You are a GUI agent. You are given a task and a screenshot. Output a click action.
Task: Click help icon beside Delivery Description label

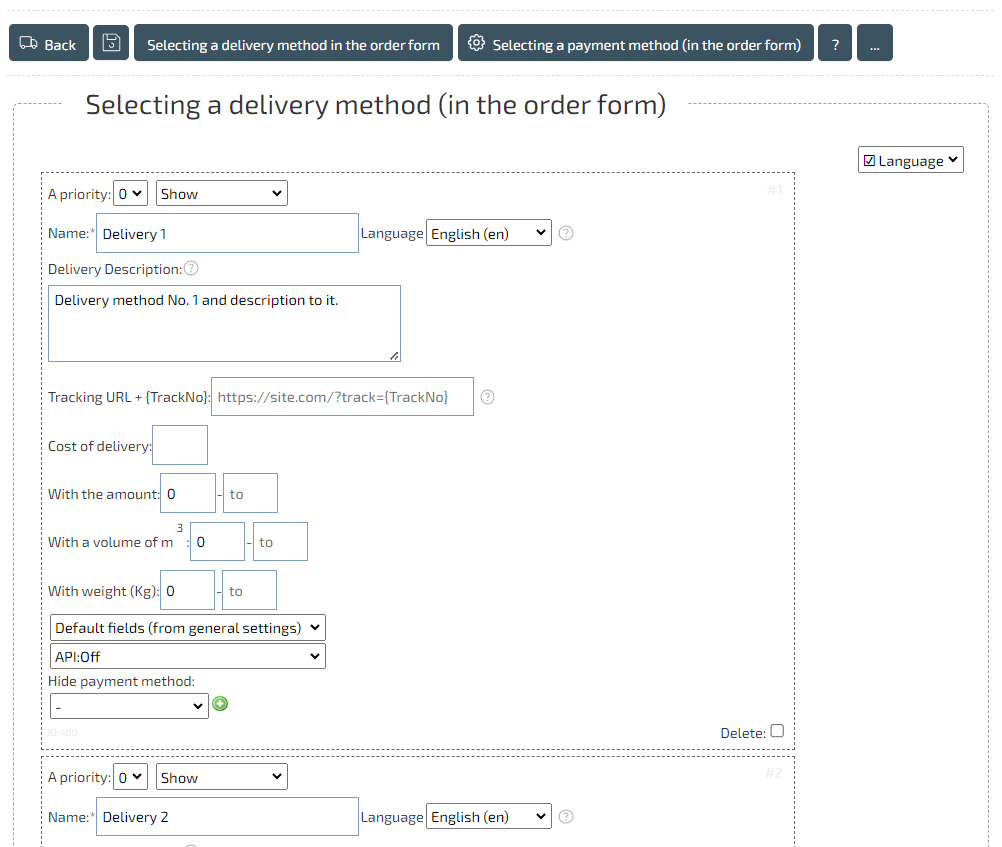tap(191, 268)
